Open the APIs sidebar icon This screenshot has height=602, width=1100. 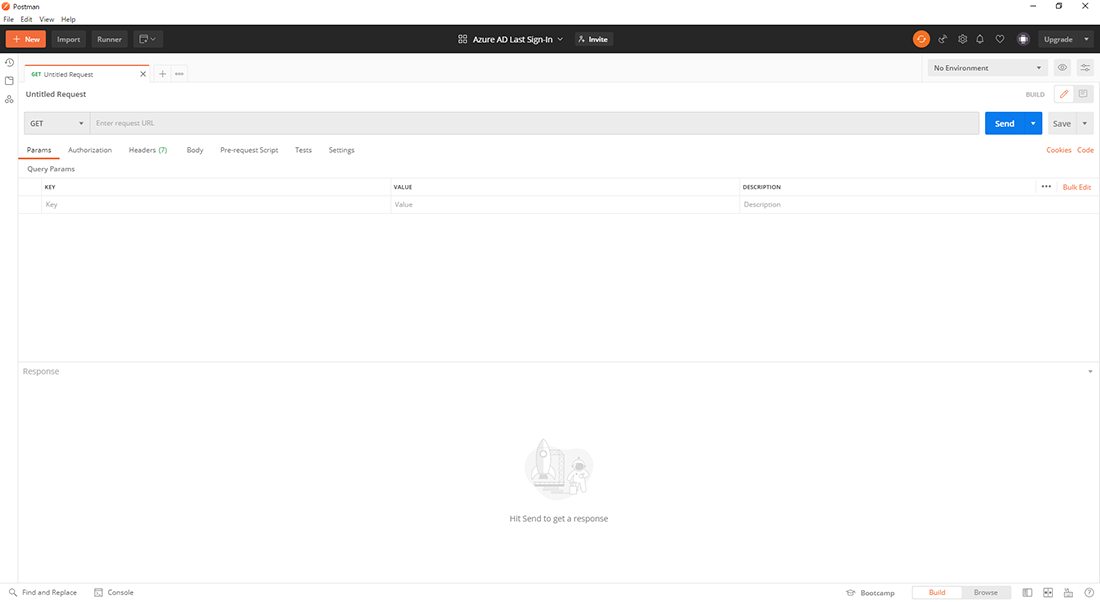[x=9, y=100]
